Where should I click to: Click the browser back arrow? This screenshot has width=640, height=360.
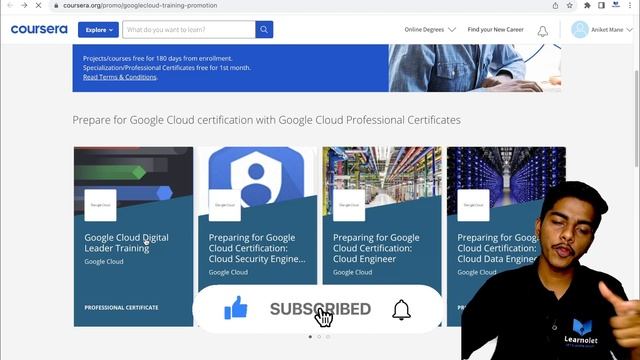[10, 5]
